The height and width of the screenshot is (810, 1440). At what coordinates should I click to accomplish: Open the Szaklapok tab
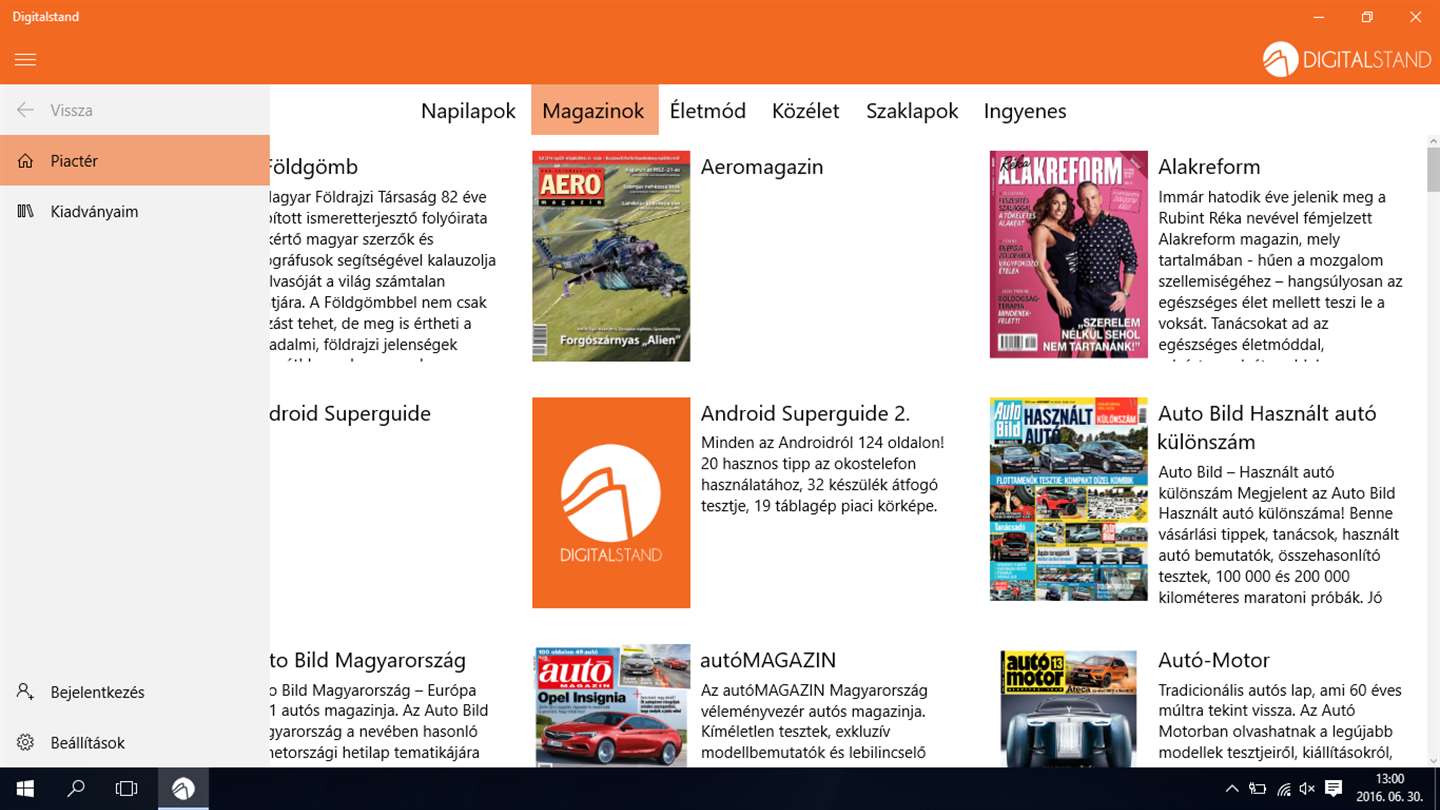[x=912, y=110]
